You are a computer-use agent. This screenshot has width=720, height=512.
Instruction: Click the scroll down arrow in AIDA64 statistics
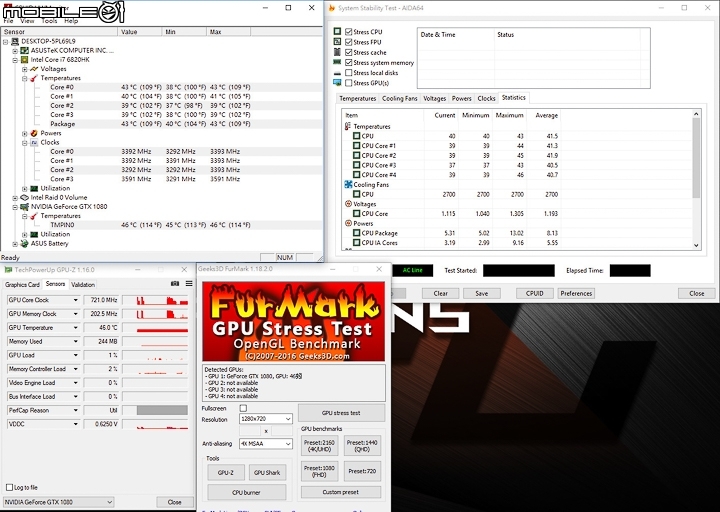point(696,245)
